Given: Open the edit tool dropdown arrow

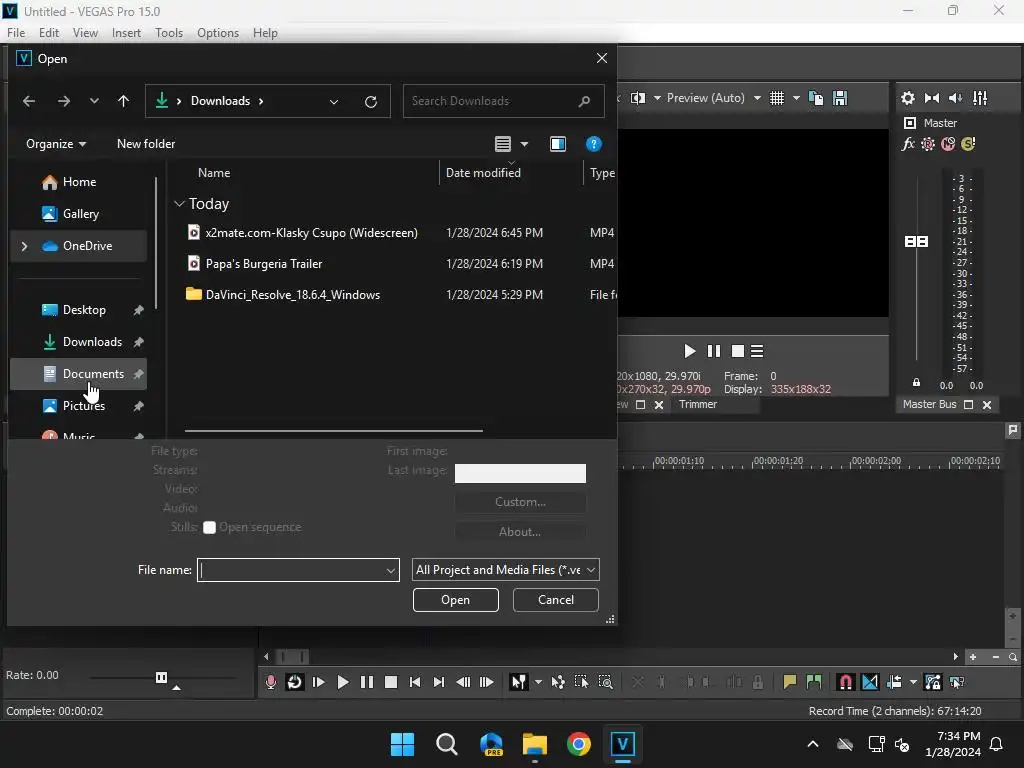Looking at the screenshot, I should [538, 682].
